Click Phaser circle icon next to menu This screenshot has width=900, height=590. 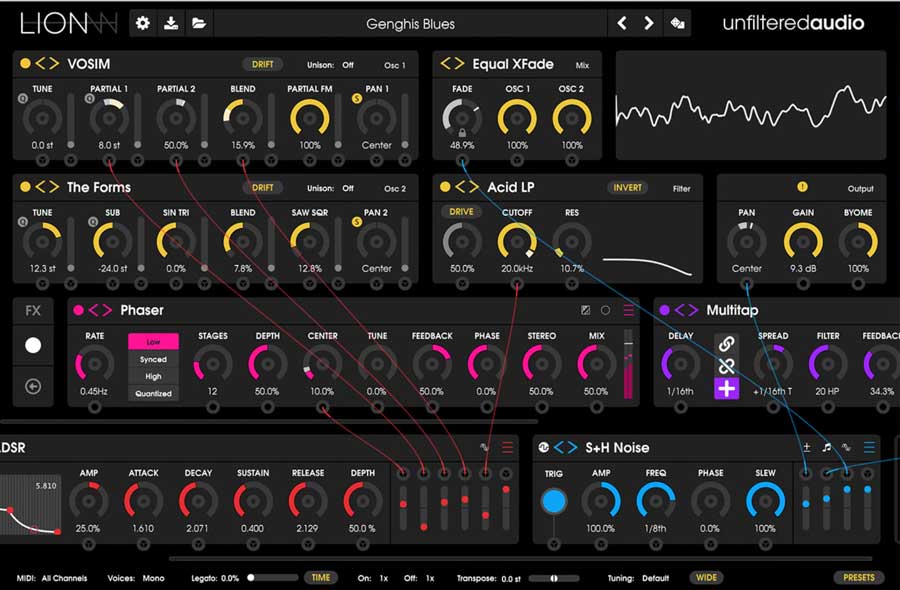tap(605, 310)
